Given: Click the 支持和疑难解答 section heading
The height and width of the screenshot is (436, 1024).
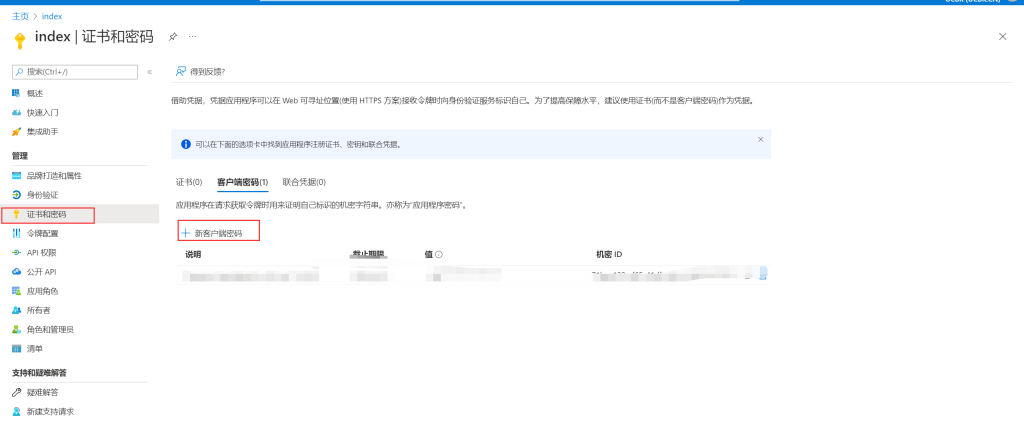Looking at the screenshot, I should [x=39, y=373].
